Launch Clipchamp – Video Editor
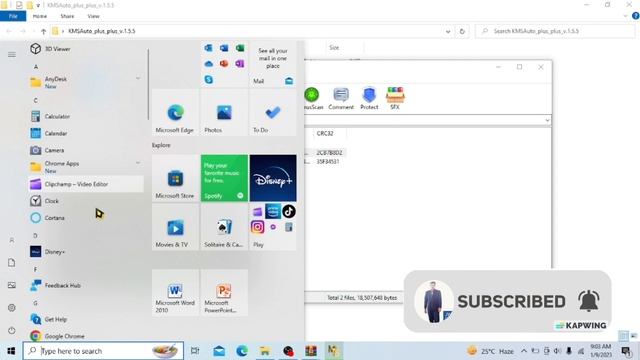Image resolution: width=640 pixels, height=360 pixels. (x=86, y=184)
